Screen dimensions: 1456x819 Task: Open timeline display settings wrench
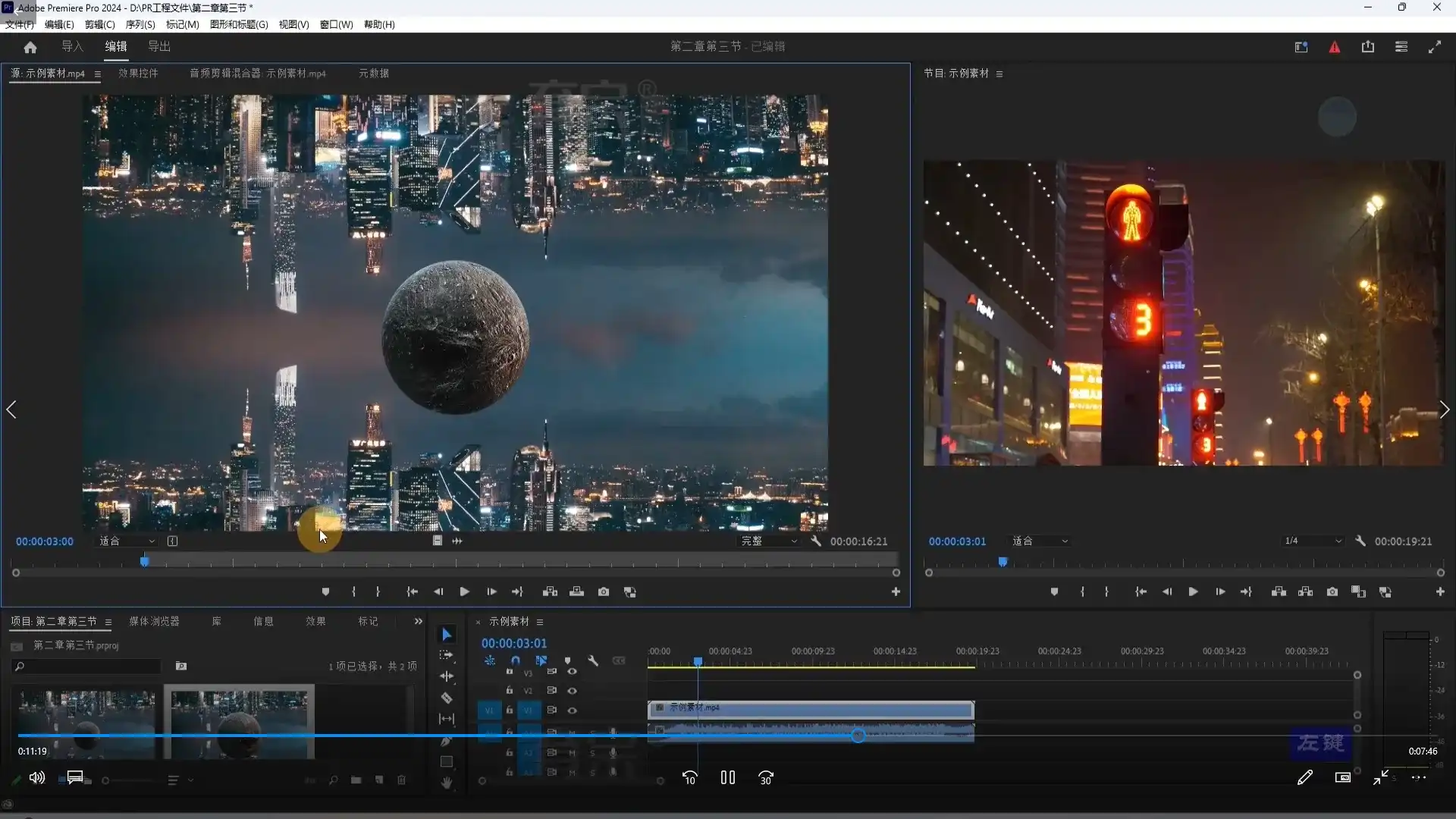tap(593, 661)
